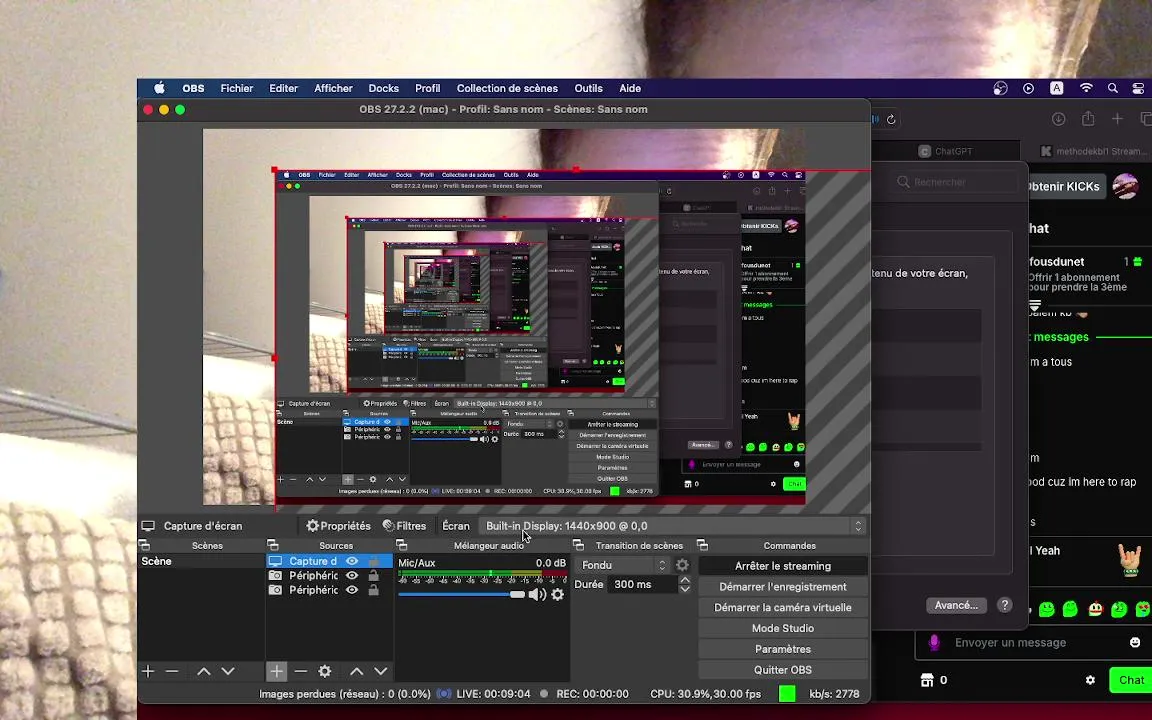Pop out the Transition de scènes dock icon
This screenshot has height=720, width=1152.
[x=578, y=545]
